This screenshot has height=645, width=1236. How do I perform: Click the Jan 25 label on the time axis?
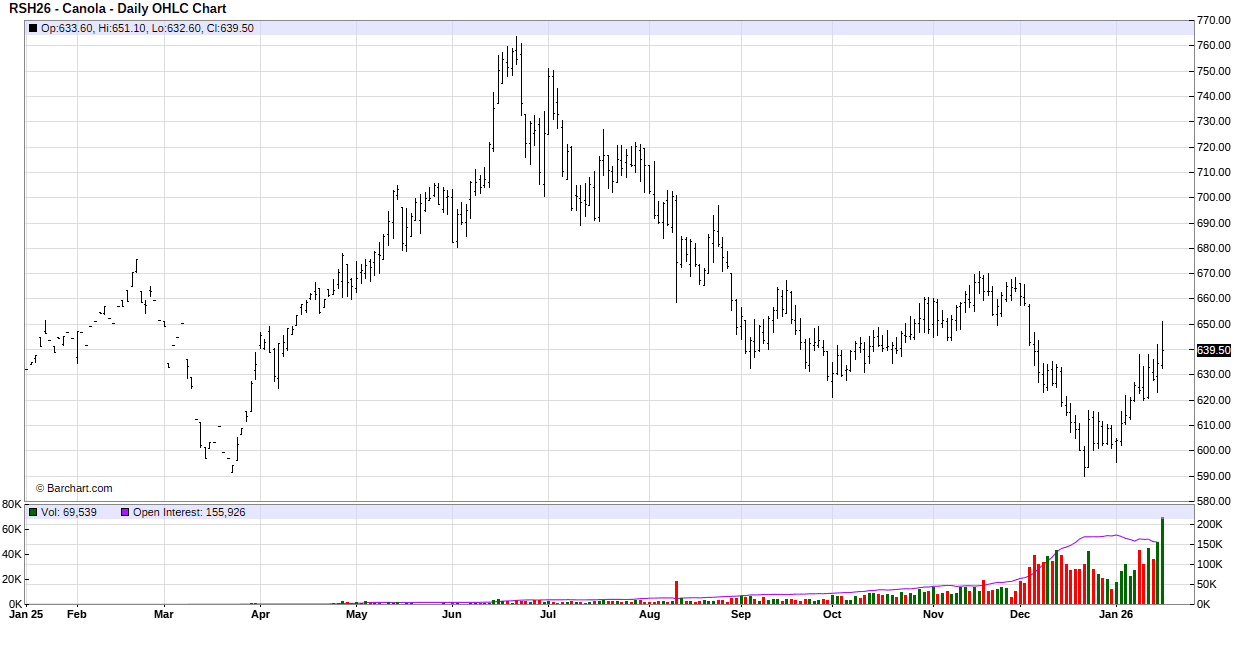(24, 615)
